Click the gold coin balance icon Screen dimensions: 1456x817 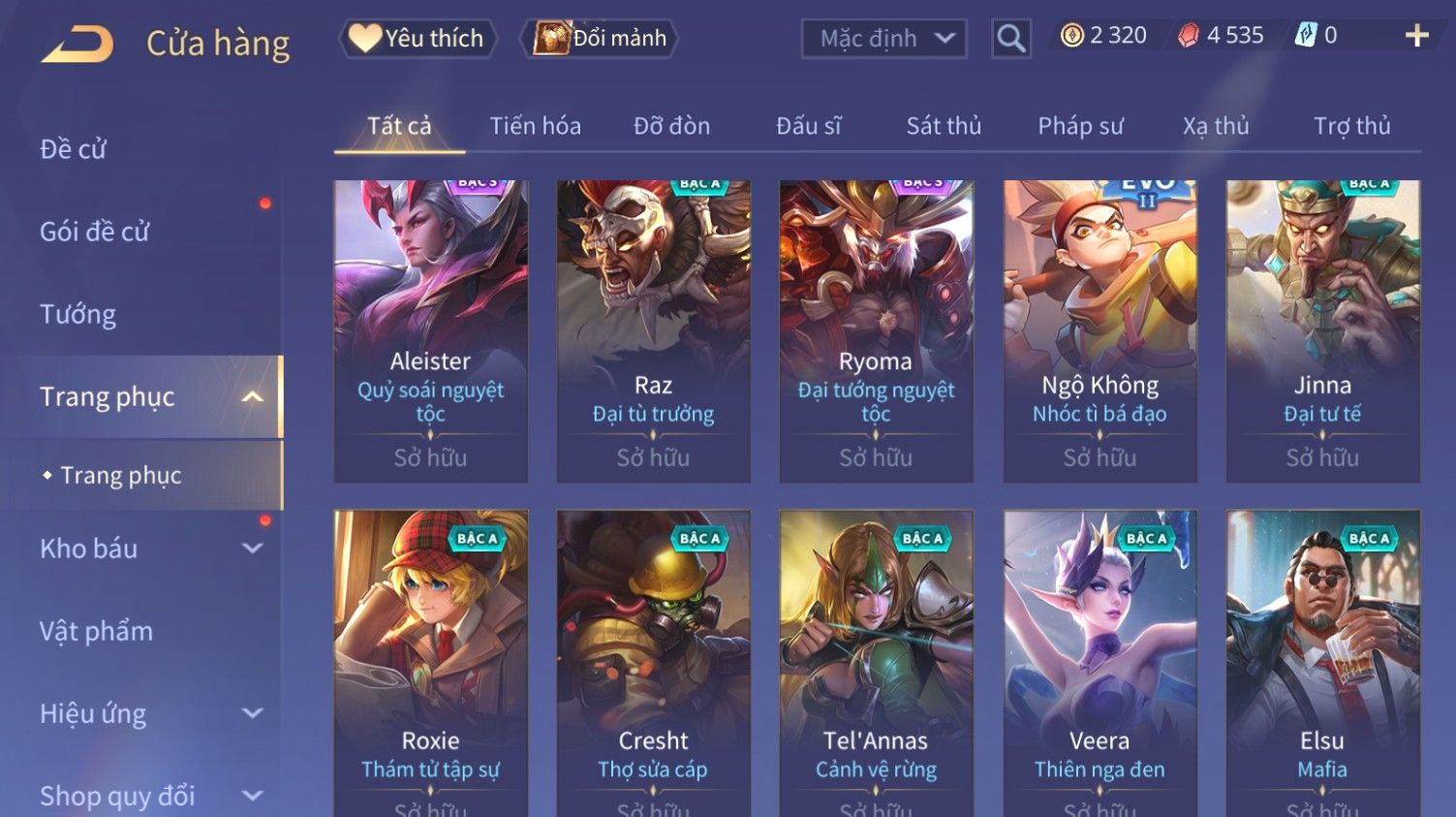point(1070,36)
